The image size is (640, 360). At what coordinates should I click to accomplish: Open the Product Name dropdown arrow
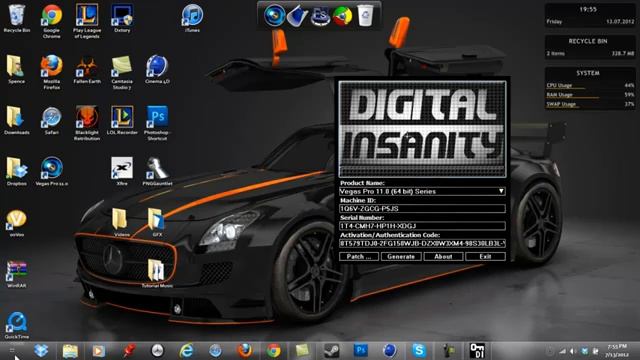(x=501, y=191)
